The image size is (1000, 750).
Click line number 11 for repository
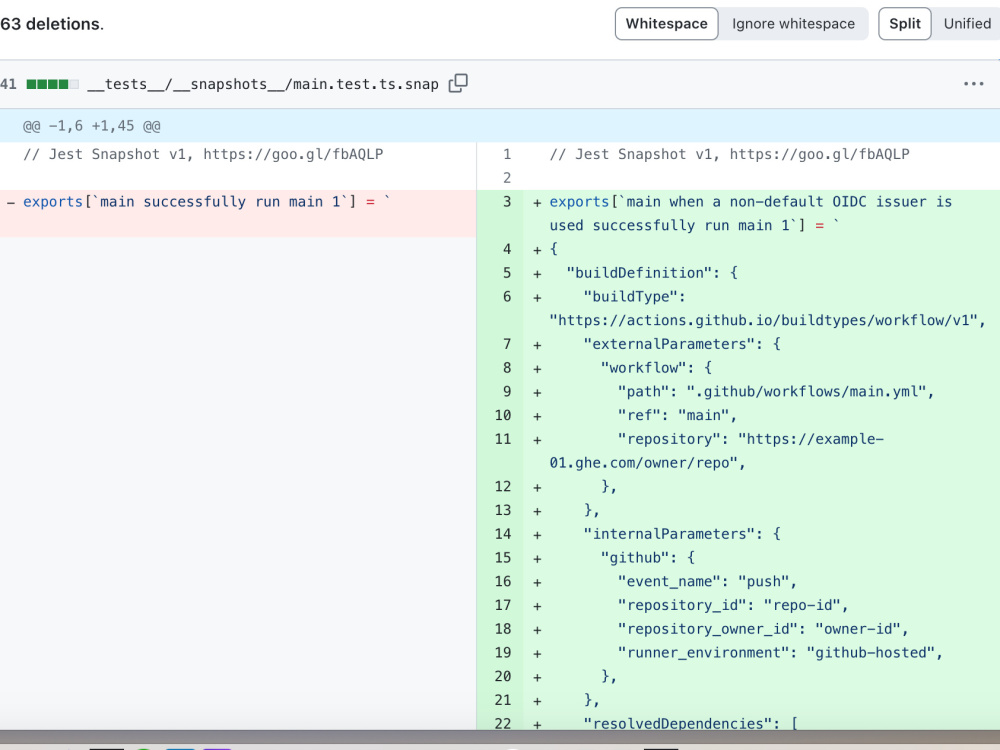coord(503,439)
